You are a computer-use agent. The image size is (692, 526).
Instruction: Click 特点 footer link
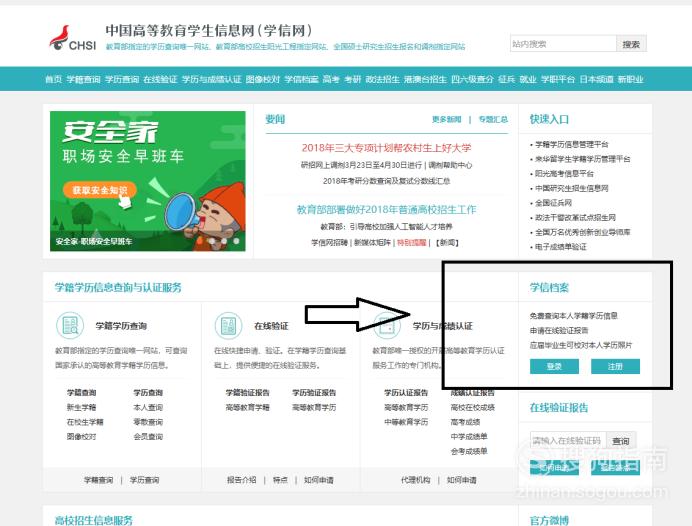pos(280,480)
